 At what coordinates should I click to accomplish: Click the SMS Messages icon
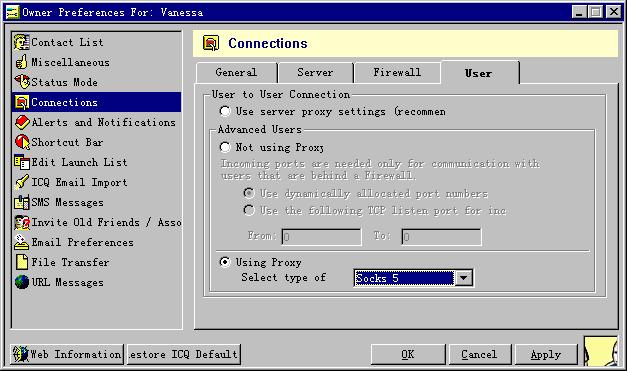click(22, 202)
